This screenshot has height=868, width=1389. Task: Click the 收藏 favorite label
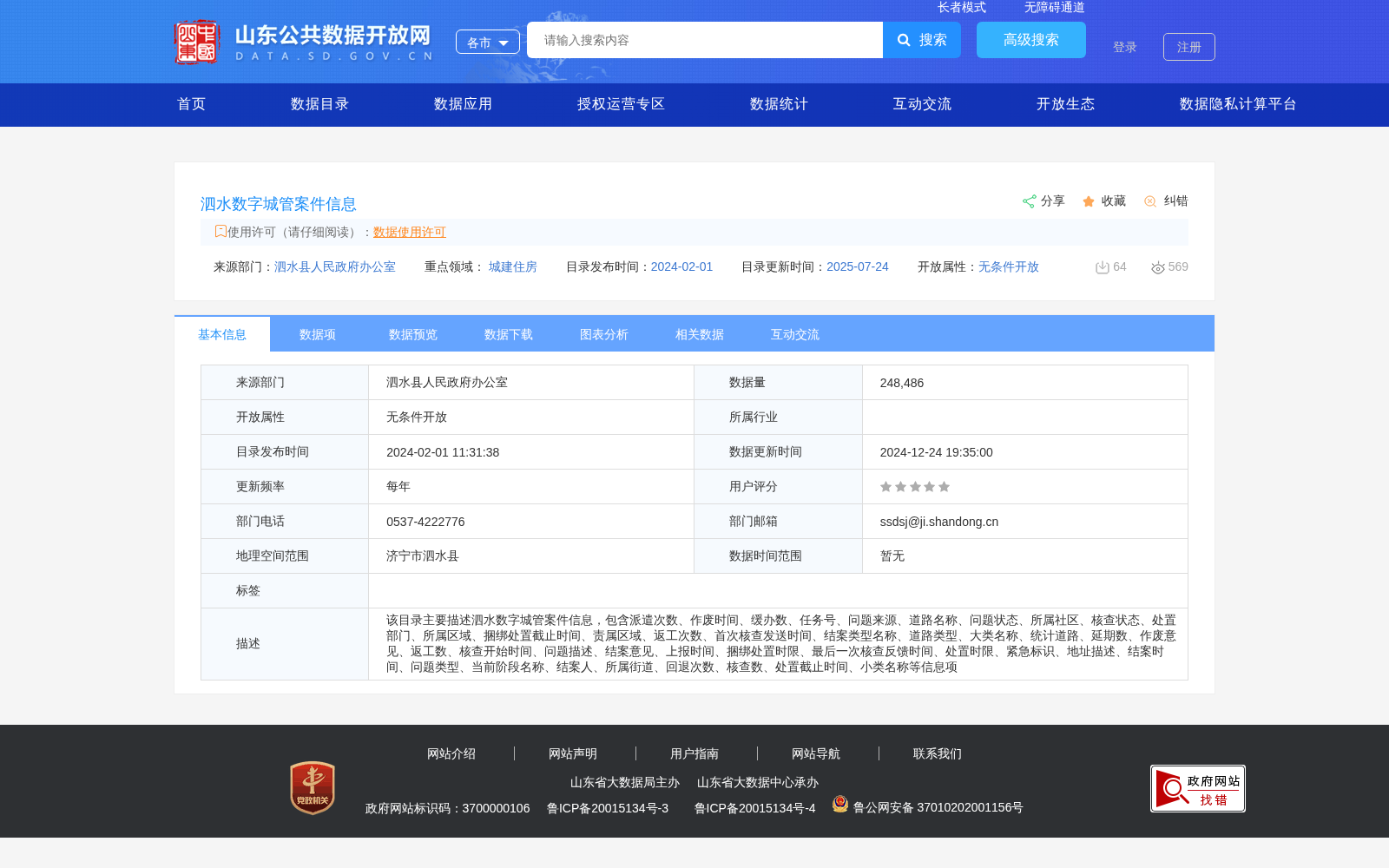click(x=1114, y=201)
